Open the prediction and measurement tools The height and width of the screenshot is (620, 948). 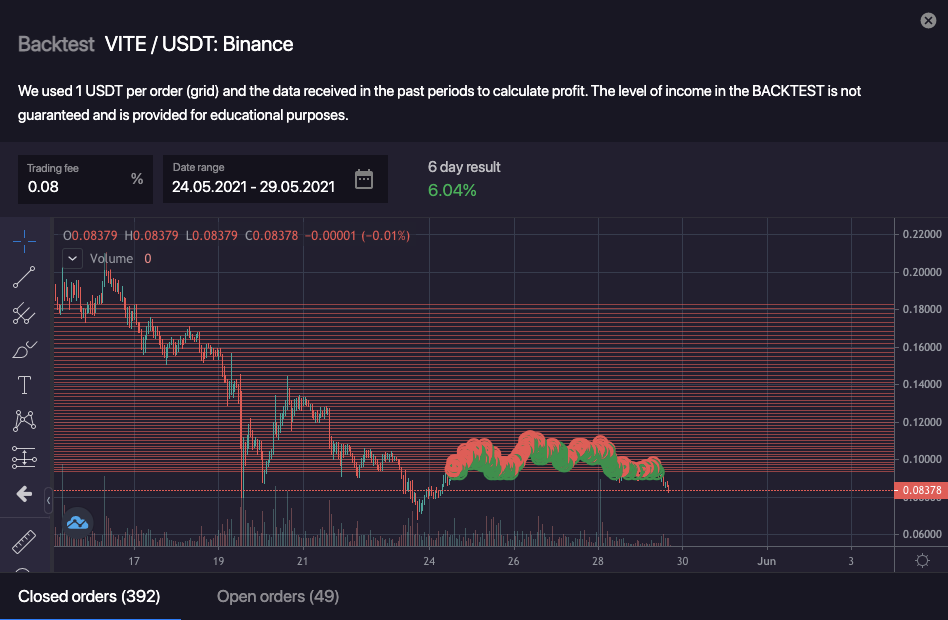click(x=25, y=458)
